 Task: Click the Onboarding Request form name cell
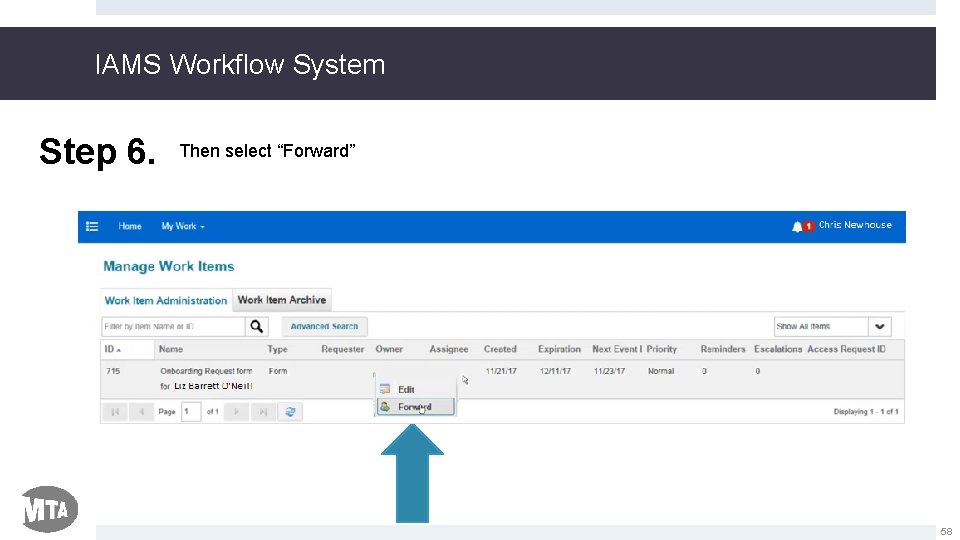click(206, 378)
